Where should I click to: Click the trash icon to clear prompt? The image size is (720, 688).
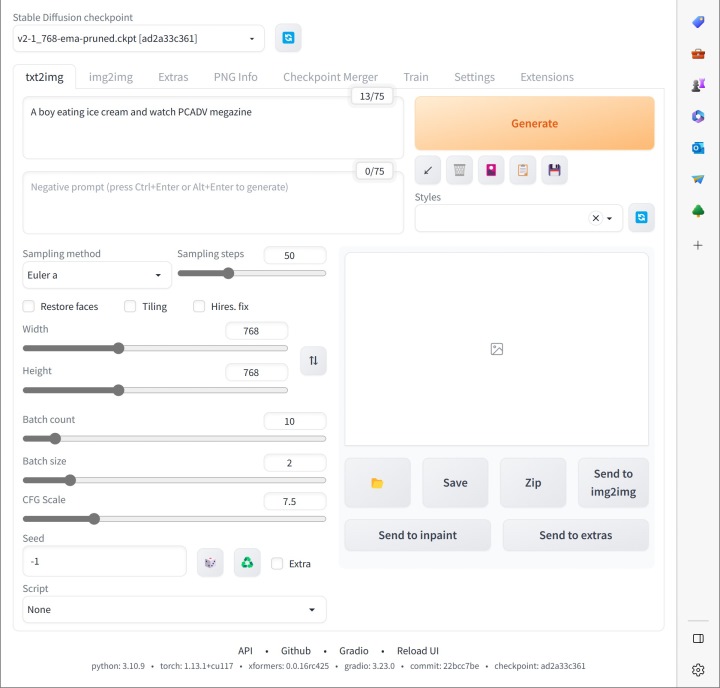459,170
